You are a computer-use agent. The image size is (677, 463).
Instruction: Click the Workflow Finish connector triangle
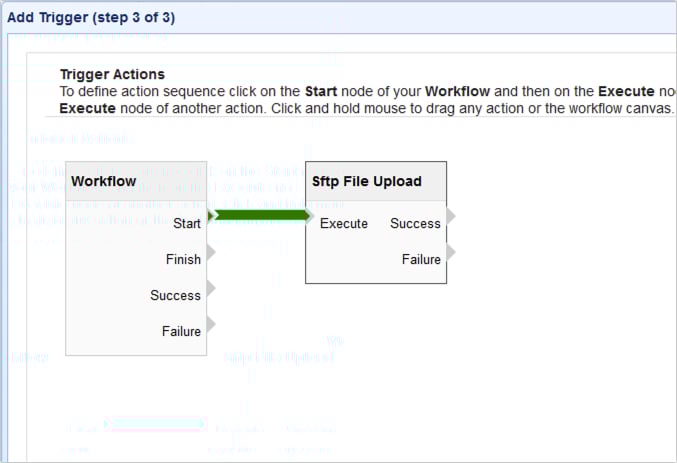[x=211, y=252]
